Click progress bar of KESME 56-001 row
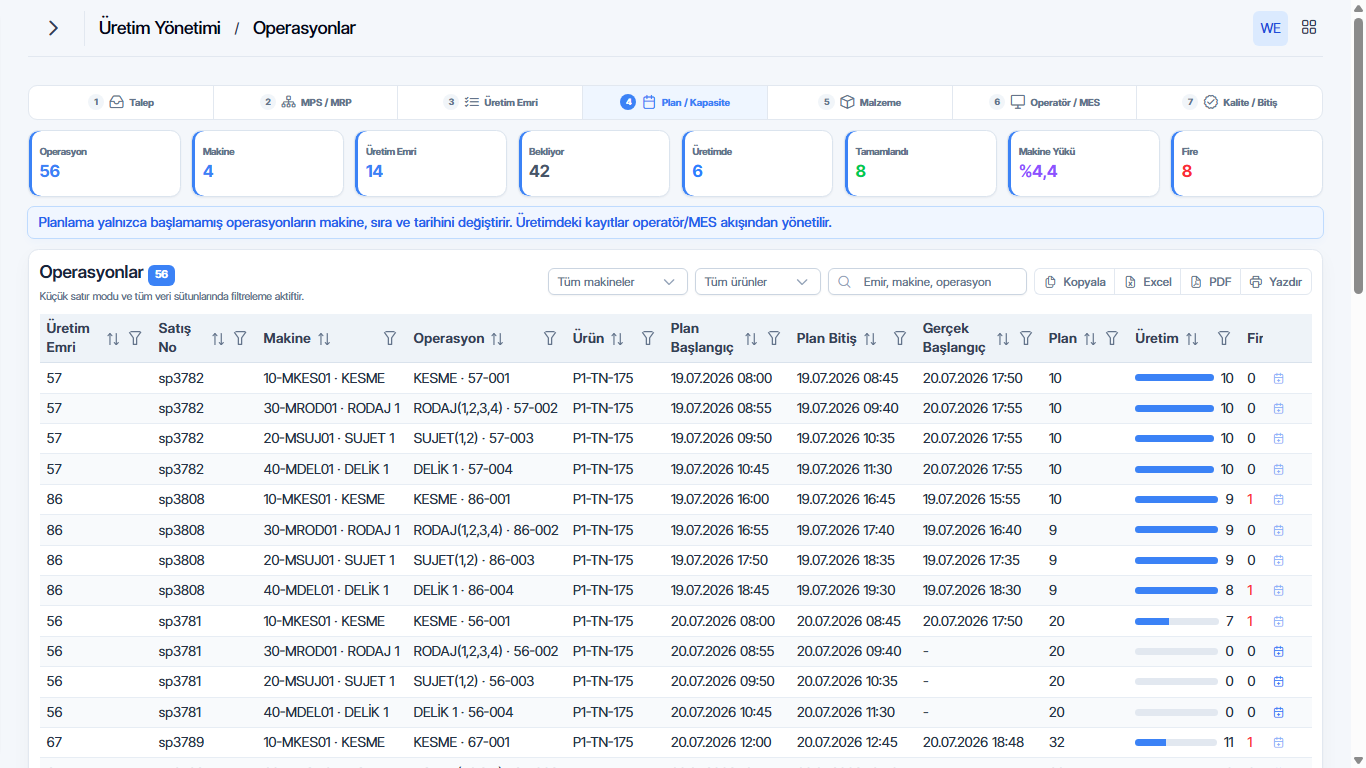Screen dimensions: 1366x768 tap(1174, 621)
